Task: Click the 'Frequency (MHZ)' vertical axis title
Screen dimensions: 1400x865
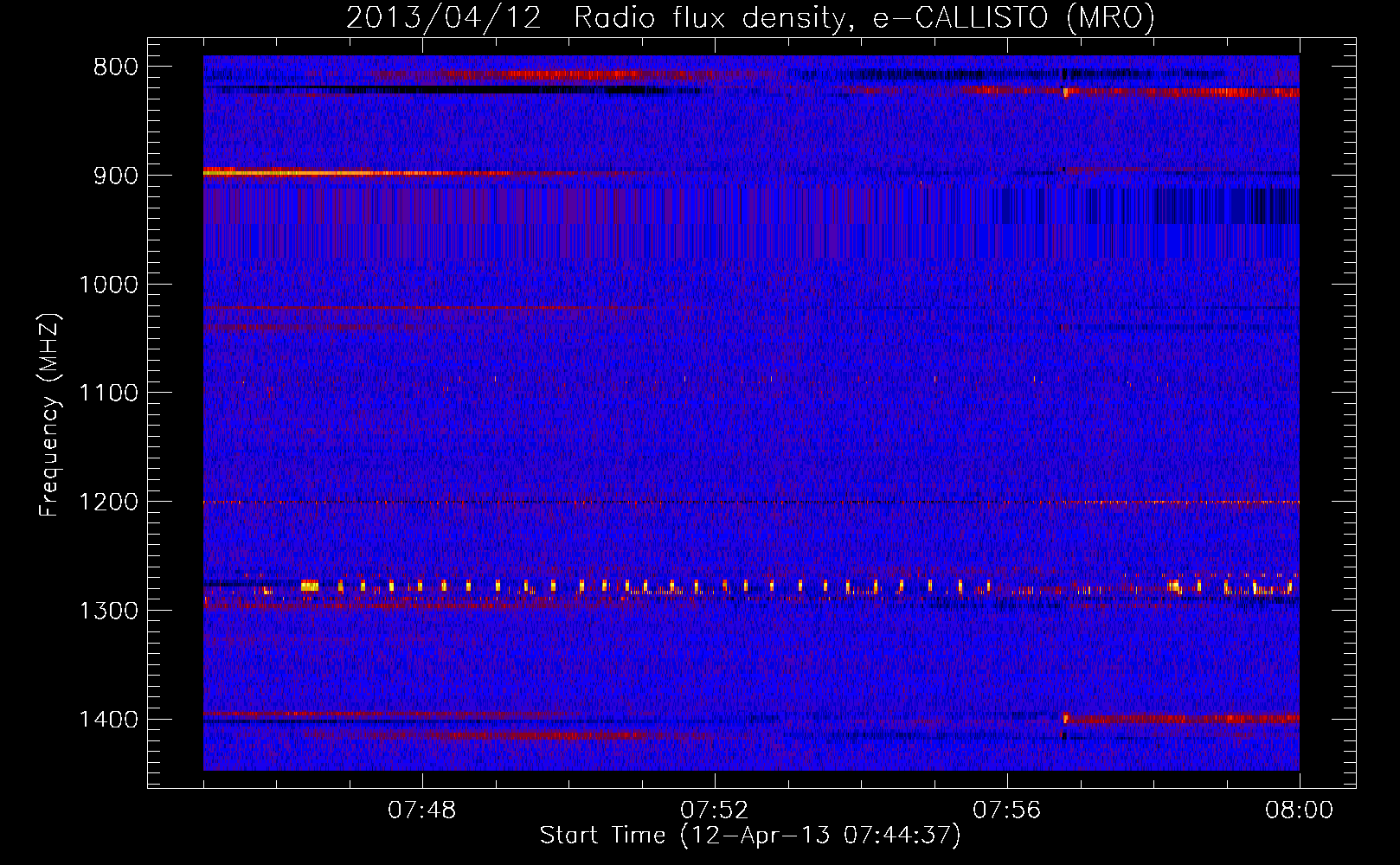Action: [49, 415]
